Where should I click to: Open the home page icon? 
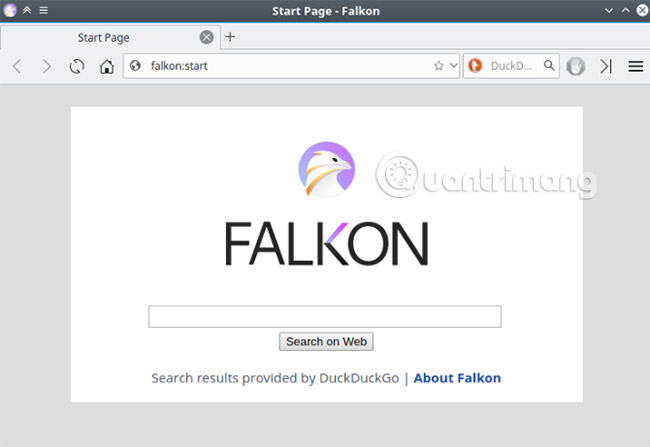pyautogui.click(x=107, y=66)
